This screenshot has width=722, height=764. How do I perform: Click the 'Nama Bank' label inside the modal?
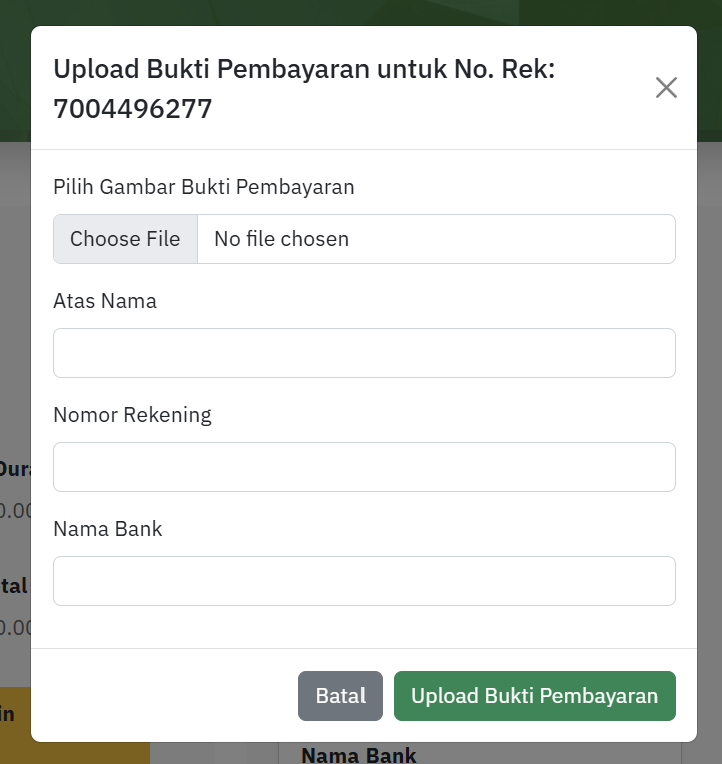click(x=108, y=529)
